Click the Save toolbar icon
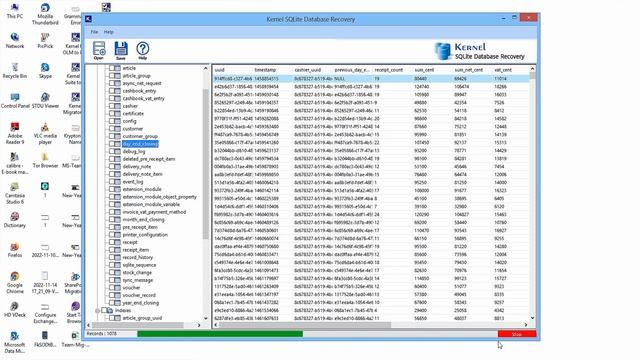Screen dimensions: 640x360 tap(121, 49)
